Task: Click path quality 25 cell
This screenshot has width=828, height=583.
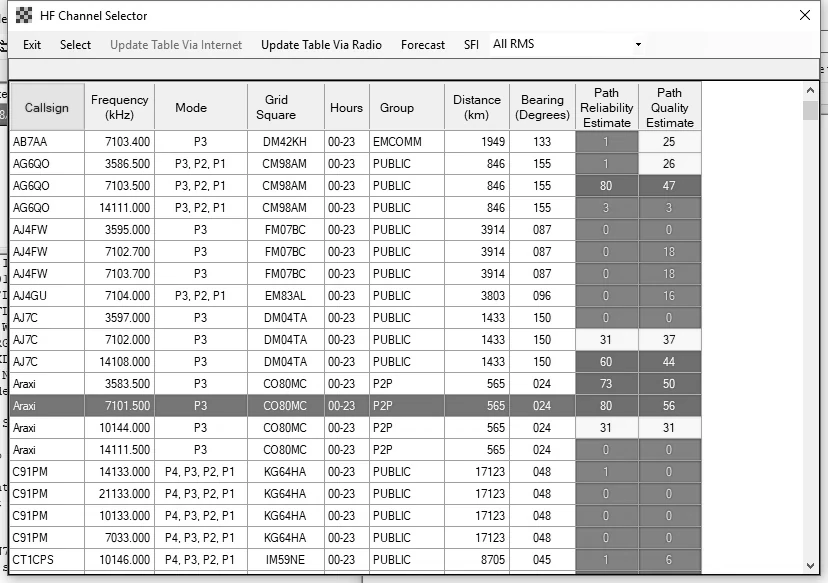Action: pyautogui.click(x=670, y=142)
